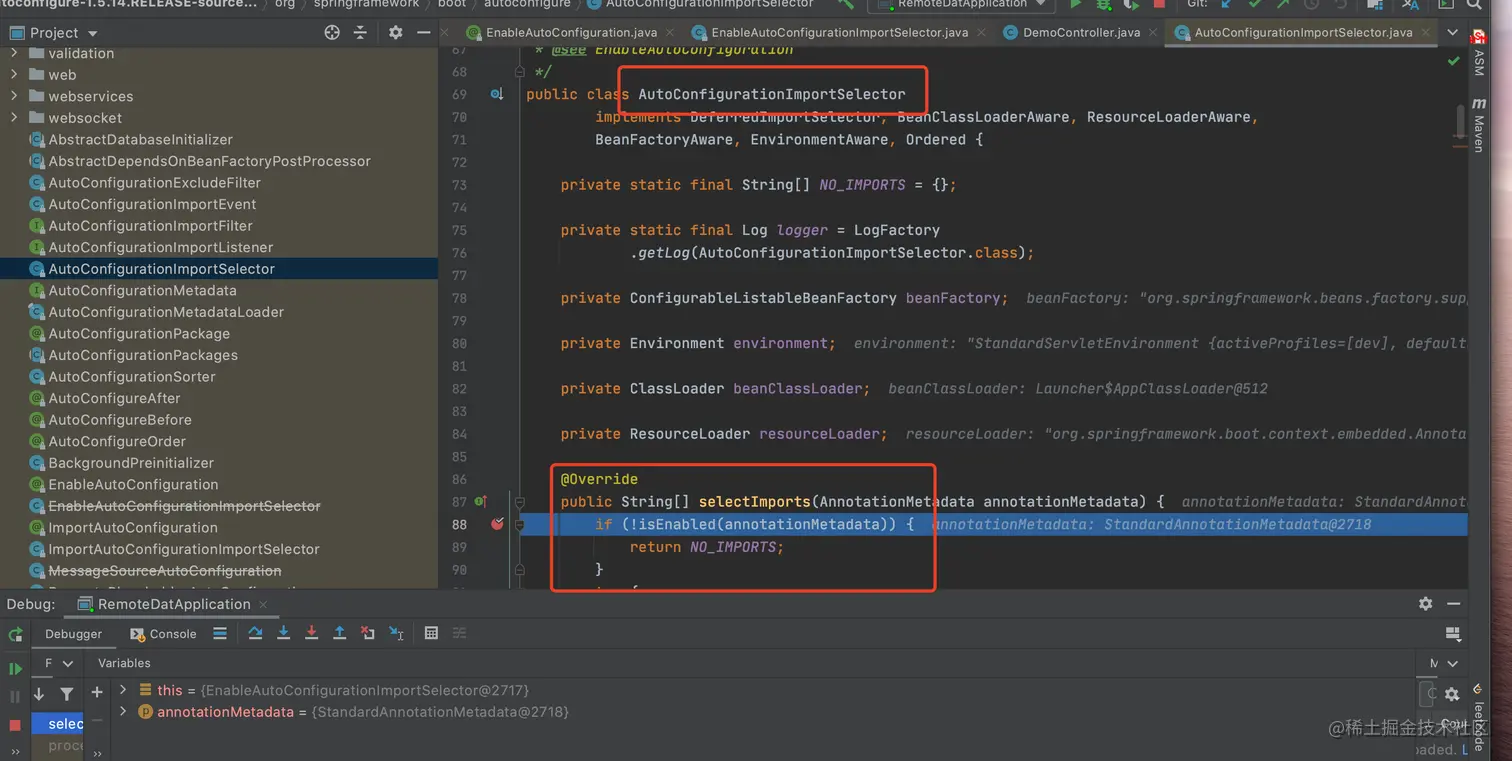Stop debugging with the red square in the Debug panel

pos(15,724)
